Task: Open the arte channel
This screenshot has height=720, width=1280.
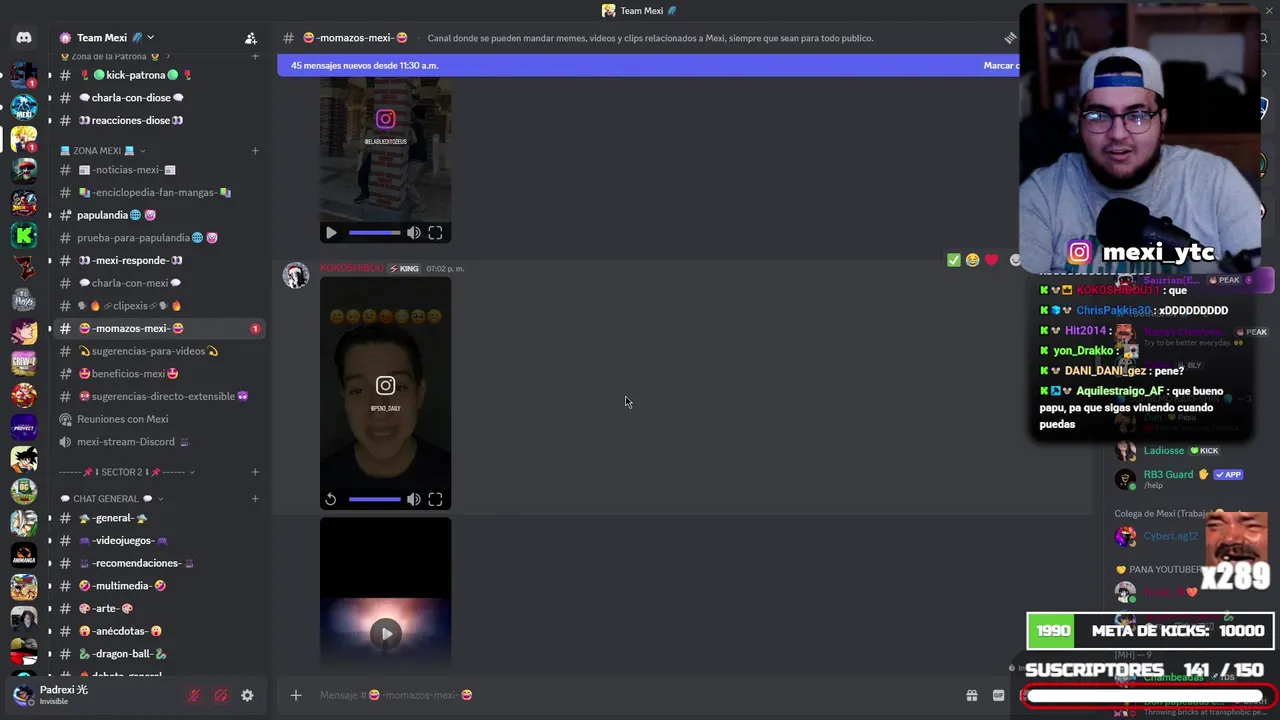Action: tap(112, 608)
